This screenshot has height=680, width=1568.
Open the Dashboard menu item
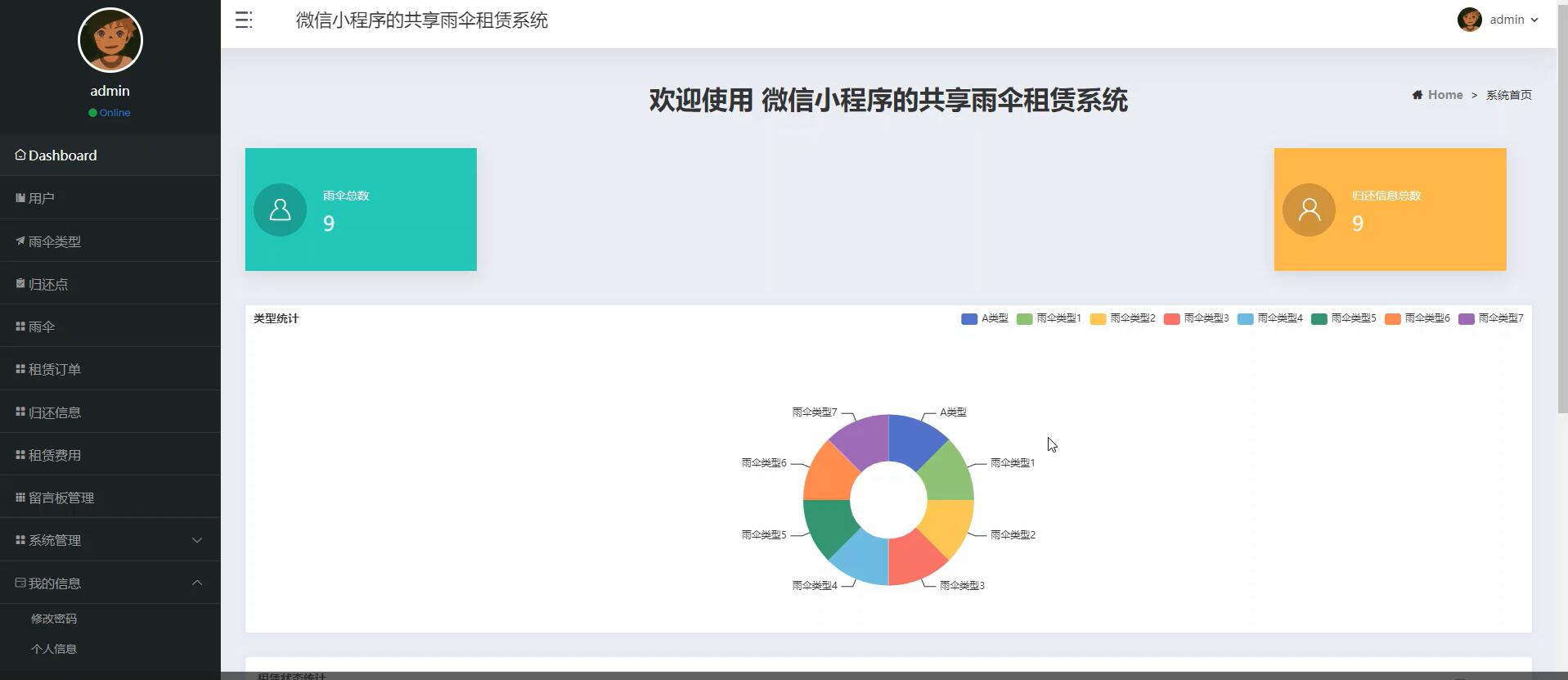[x=110, y=155]
